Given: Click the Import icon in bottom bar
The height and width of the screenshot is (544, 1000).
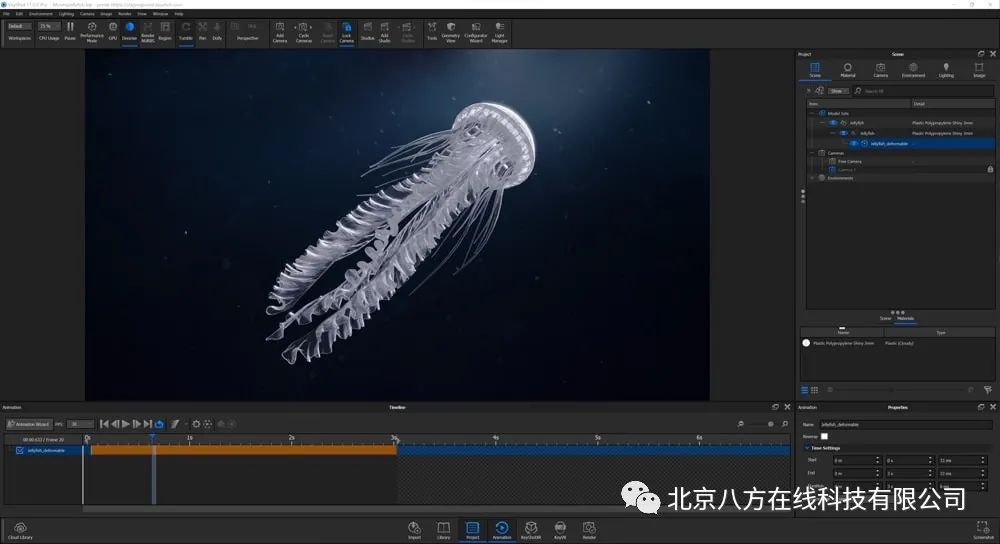Looking at the screenshot, I should click(x=415, y=530).
